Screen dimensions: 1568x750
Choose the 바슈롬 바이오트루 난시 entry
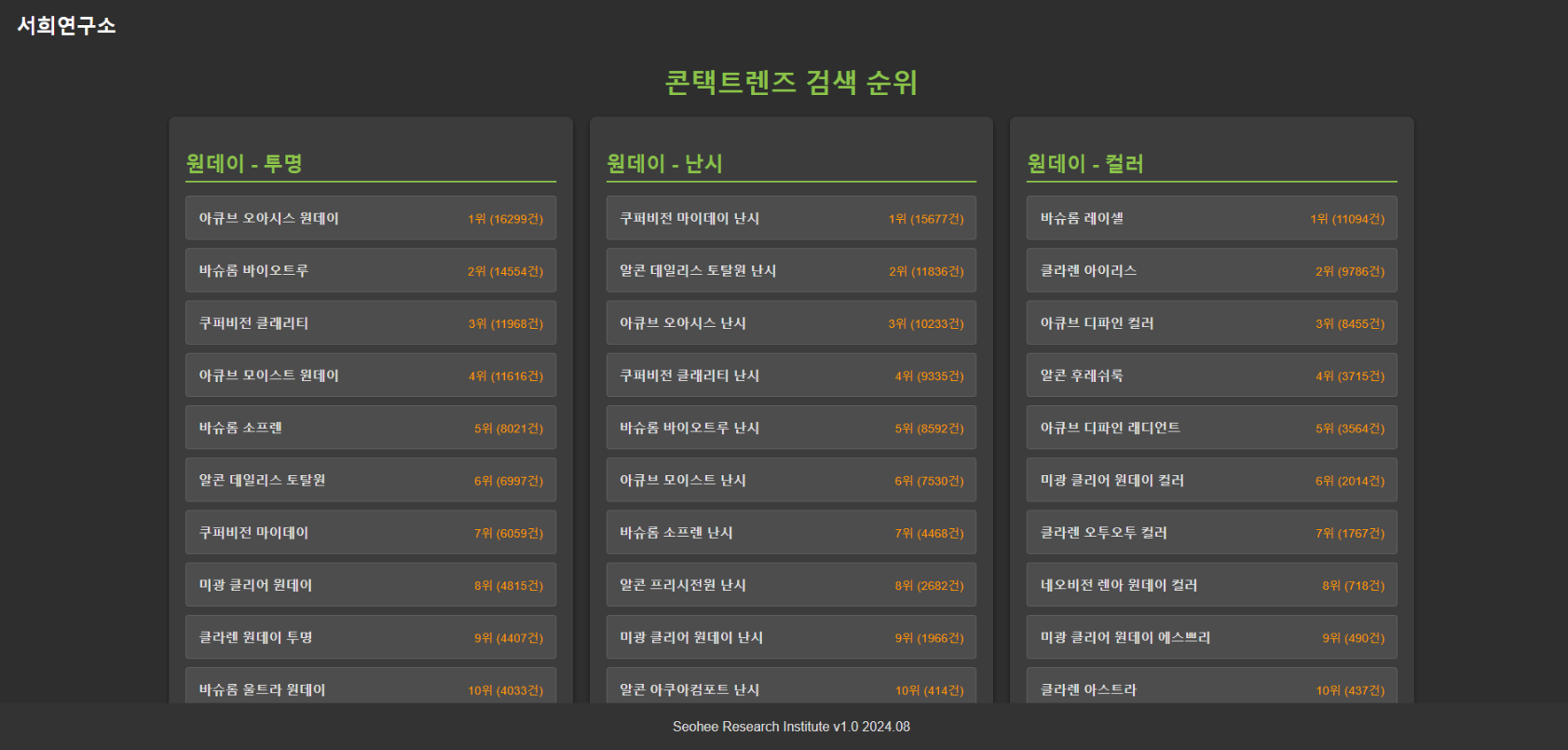(791, 428)
